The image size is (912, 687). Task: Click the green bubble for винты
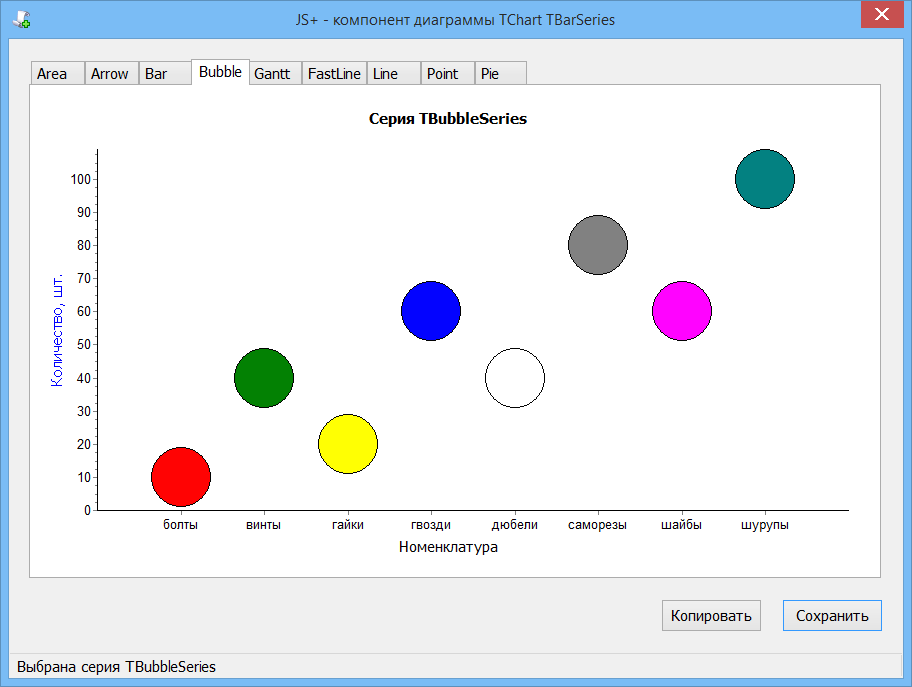pos(264,378)
